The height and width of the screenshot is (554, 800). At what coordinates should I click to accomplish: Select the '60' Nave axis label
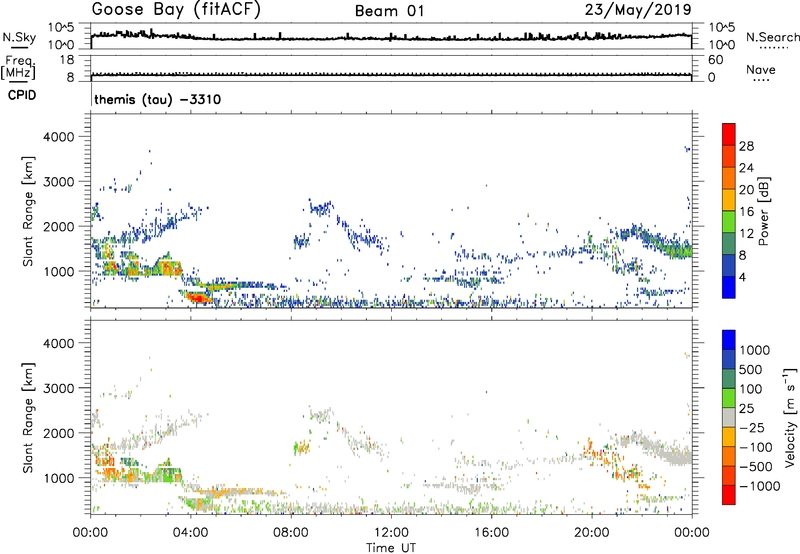click(x=716, y=60)
